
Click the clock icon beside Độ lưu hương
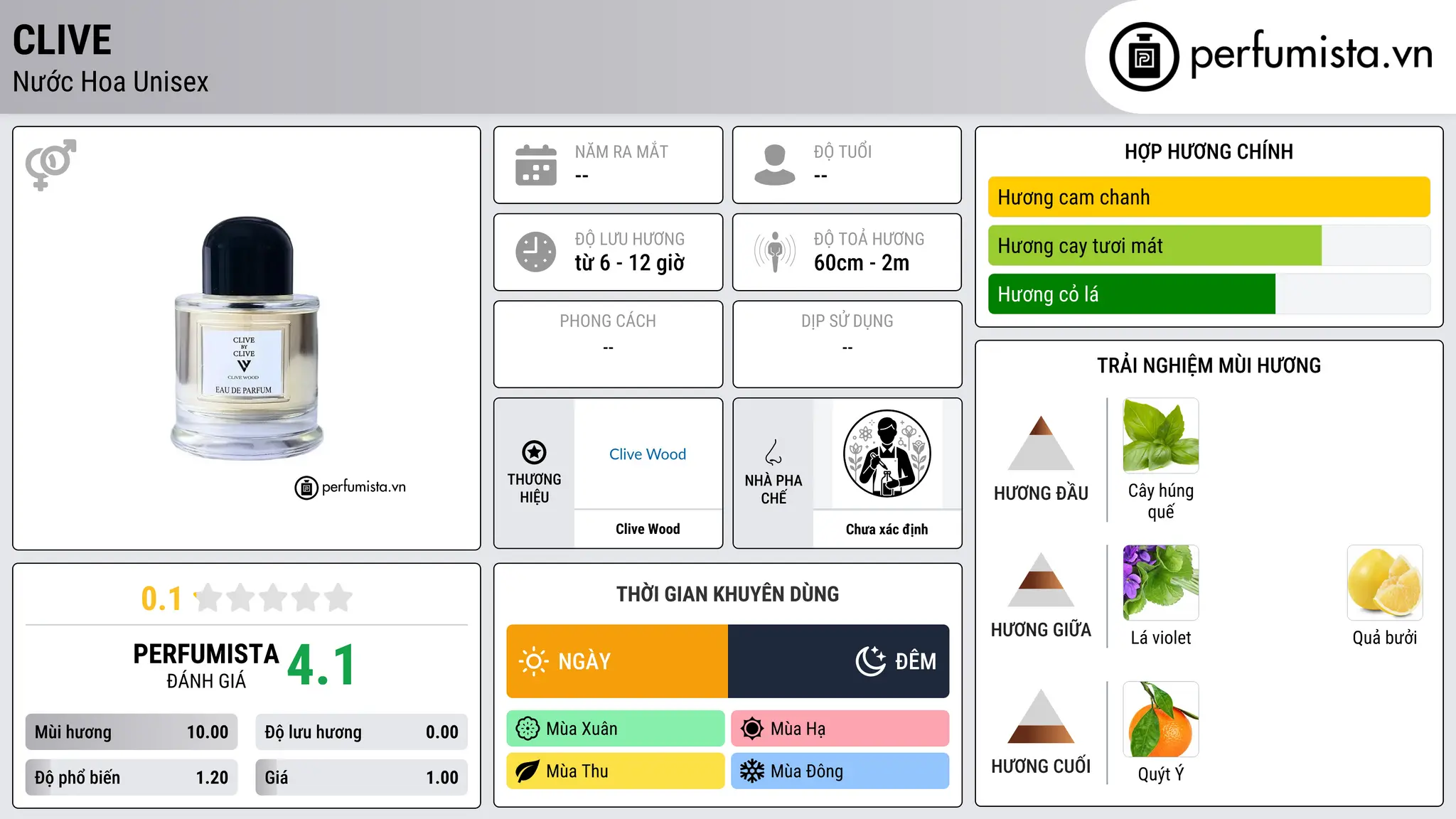point(536,252)
